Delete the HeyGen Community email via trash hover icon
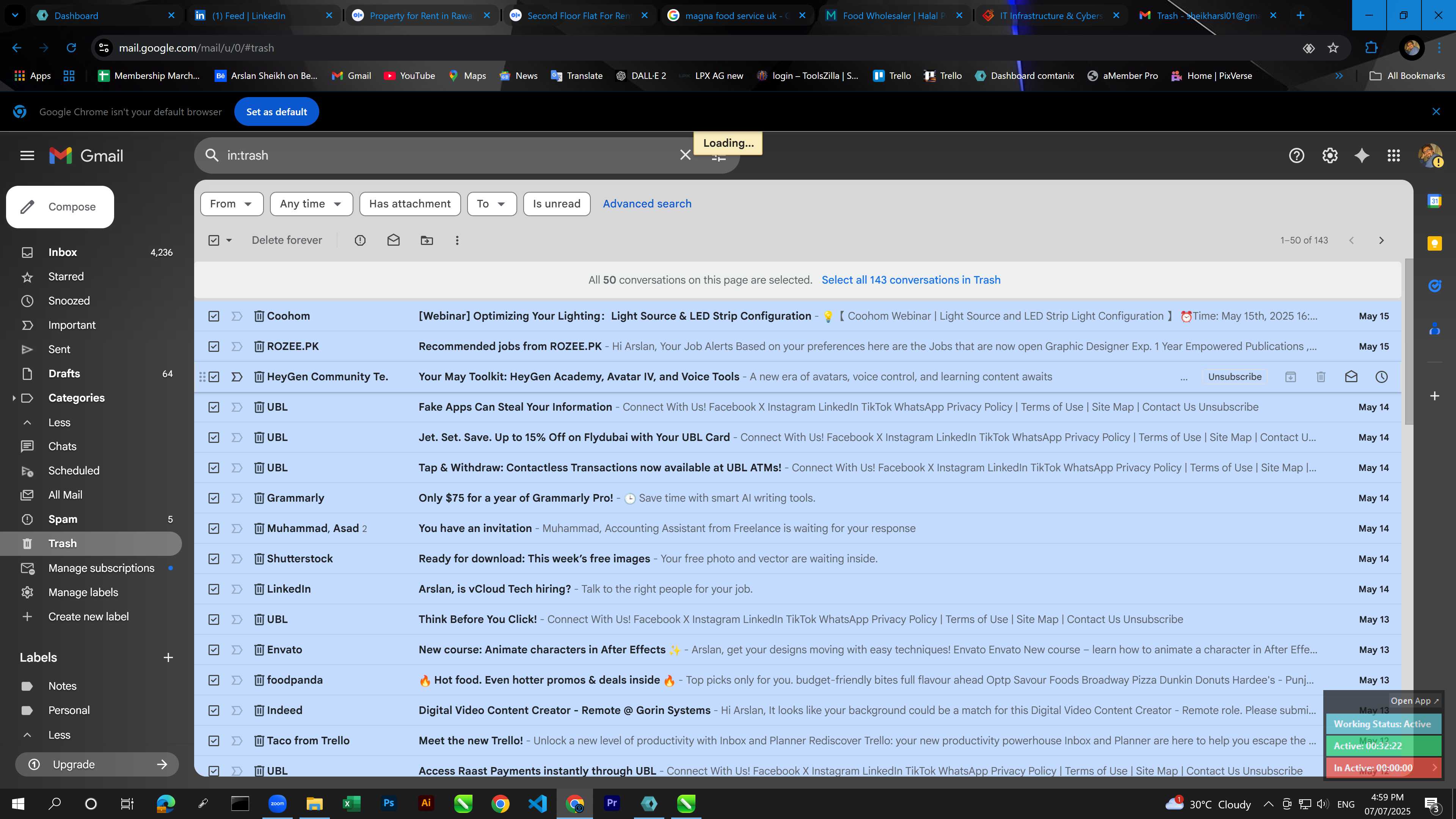Image resolution: width=1456 pixels, height=819 pixels. (x=1321, y=377)
